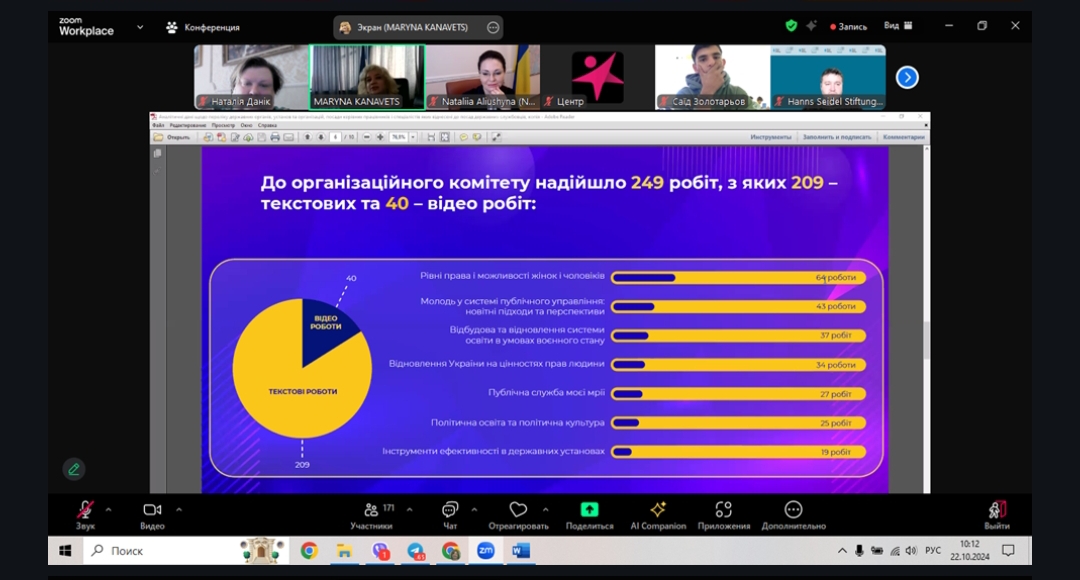Leave the meeting via the exit button
Screen dimensions: 1080x580
coord(996,513)
